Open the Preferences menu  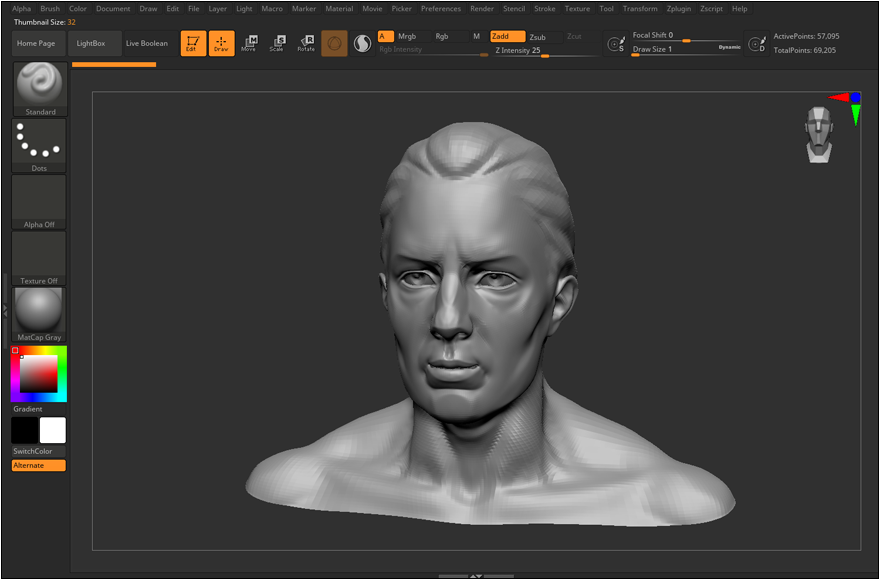[440, 9]
